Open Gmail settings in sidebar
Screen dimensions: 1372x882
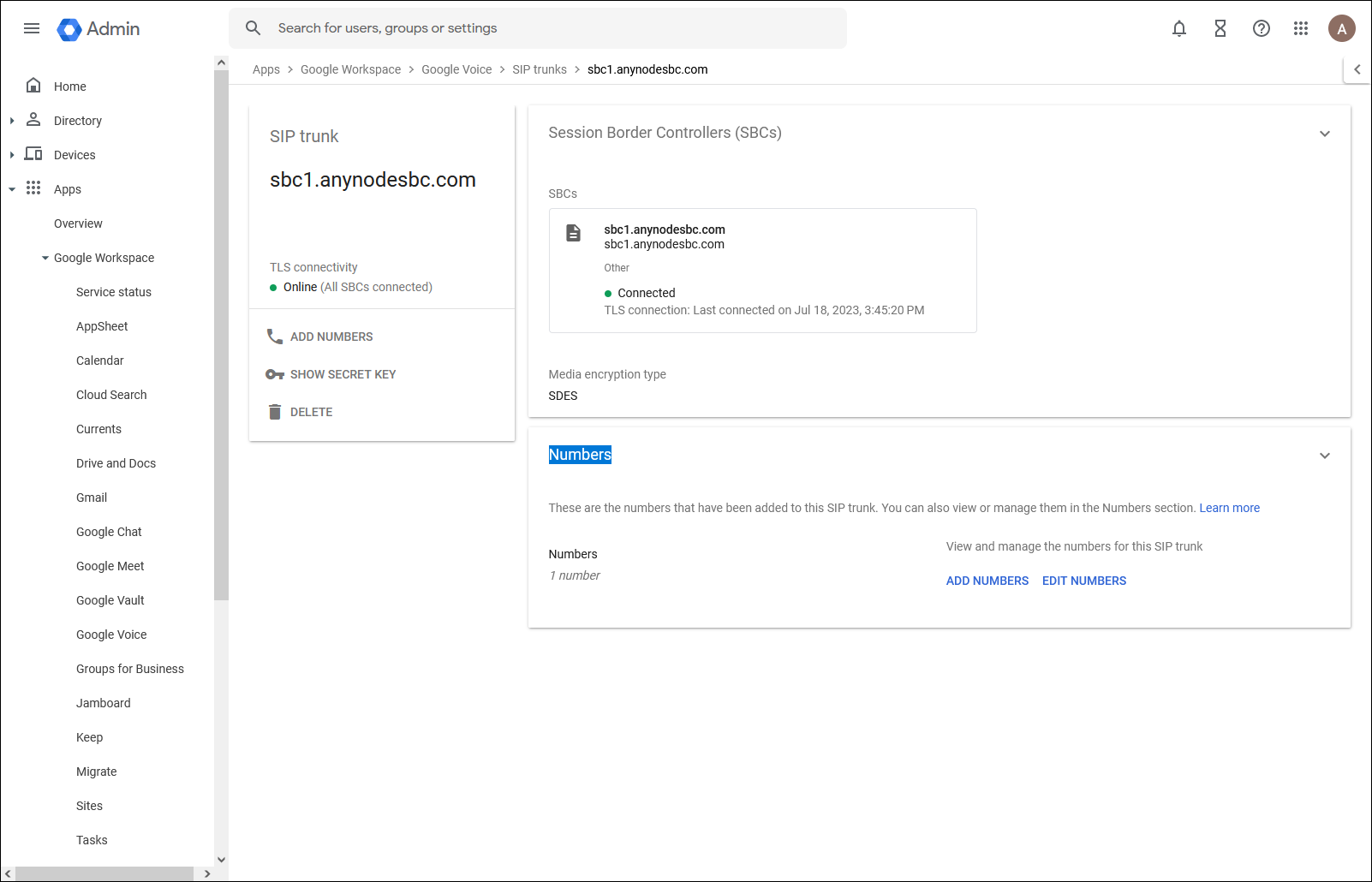click(x=92, y=498)
